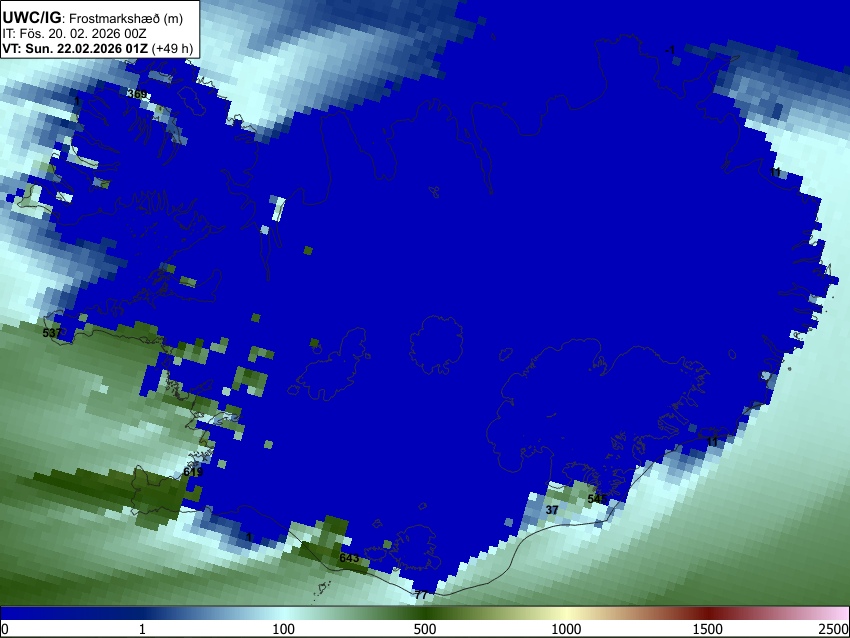Click the '1500' label on the color scale
This screenshot has width=850, height=638.
[x=707, y=629]
